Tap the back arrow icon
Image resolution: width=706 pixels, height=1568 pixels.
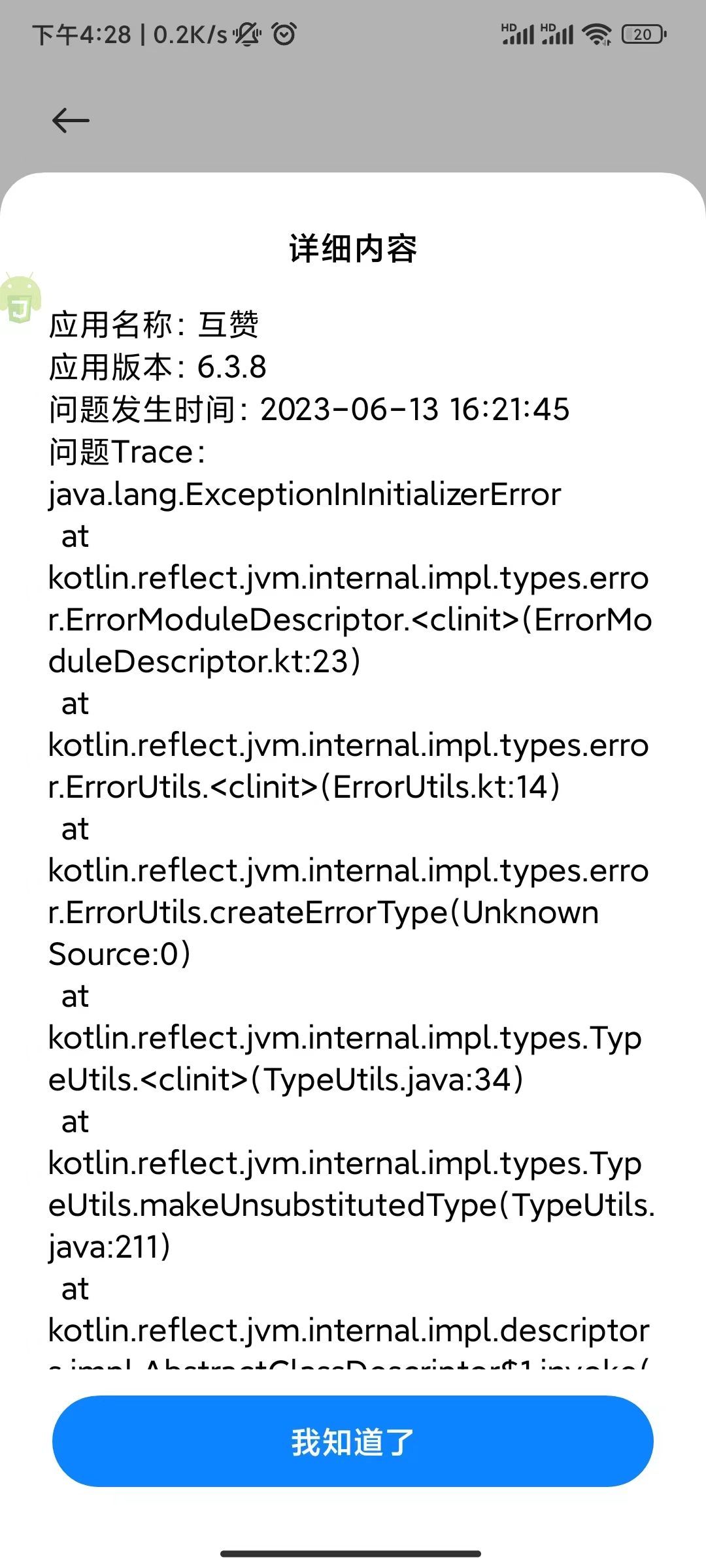(71, 120)
